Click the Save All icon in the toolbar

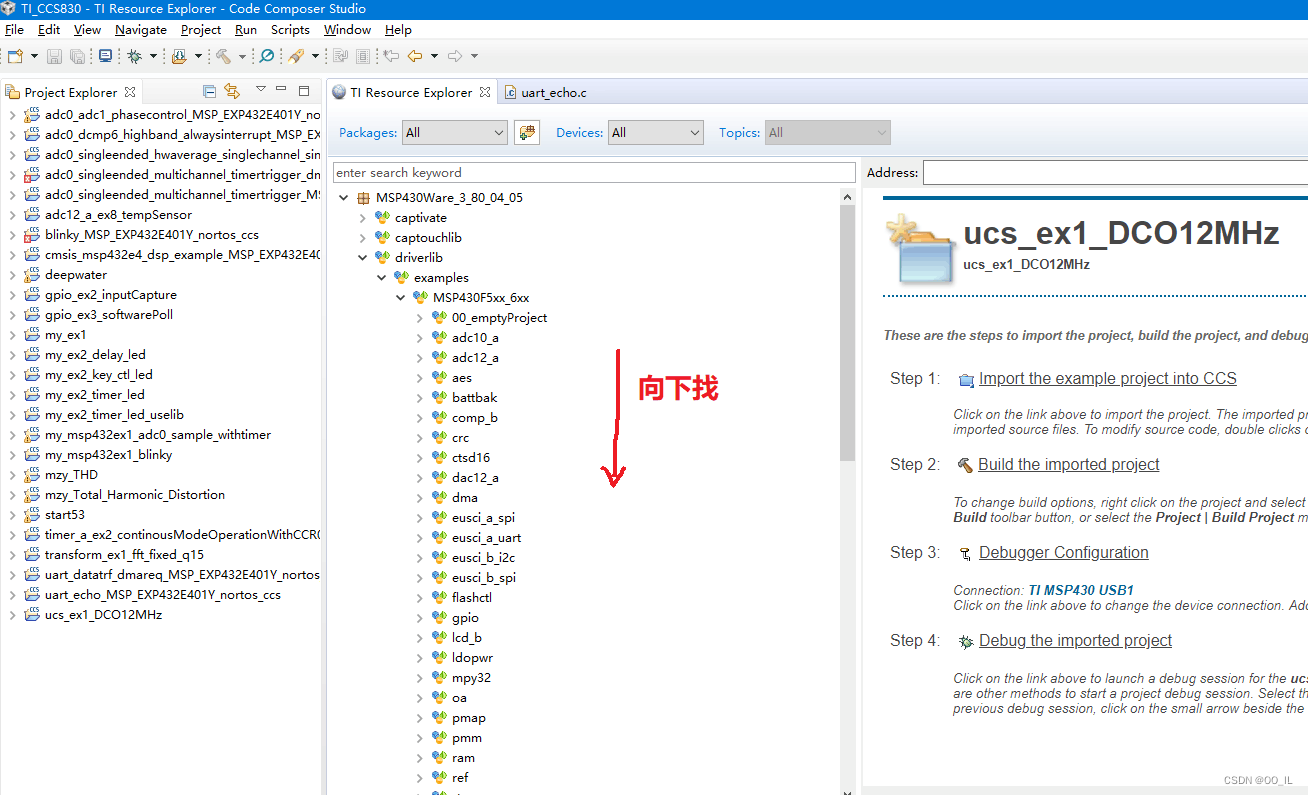78,56
